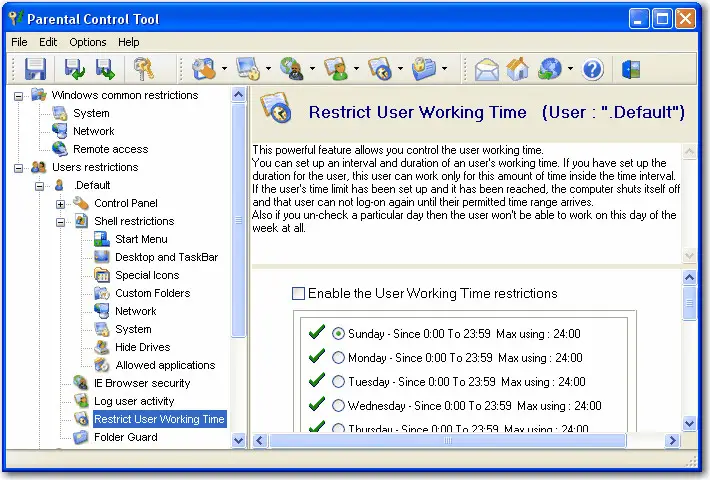The image size is (710, 480).
Task: Select System under Windows common restrictions
Action: (91, 113)
